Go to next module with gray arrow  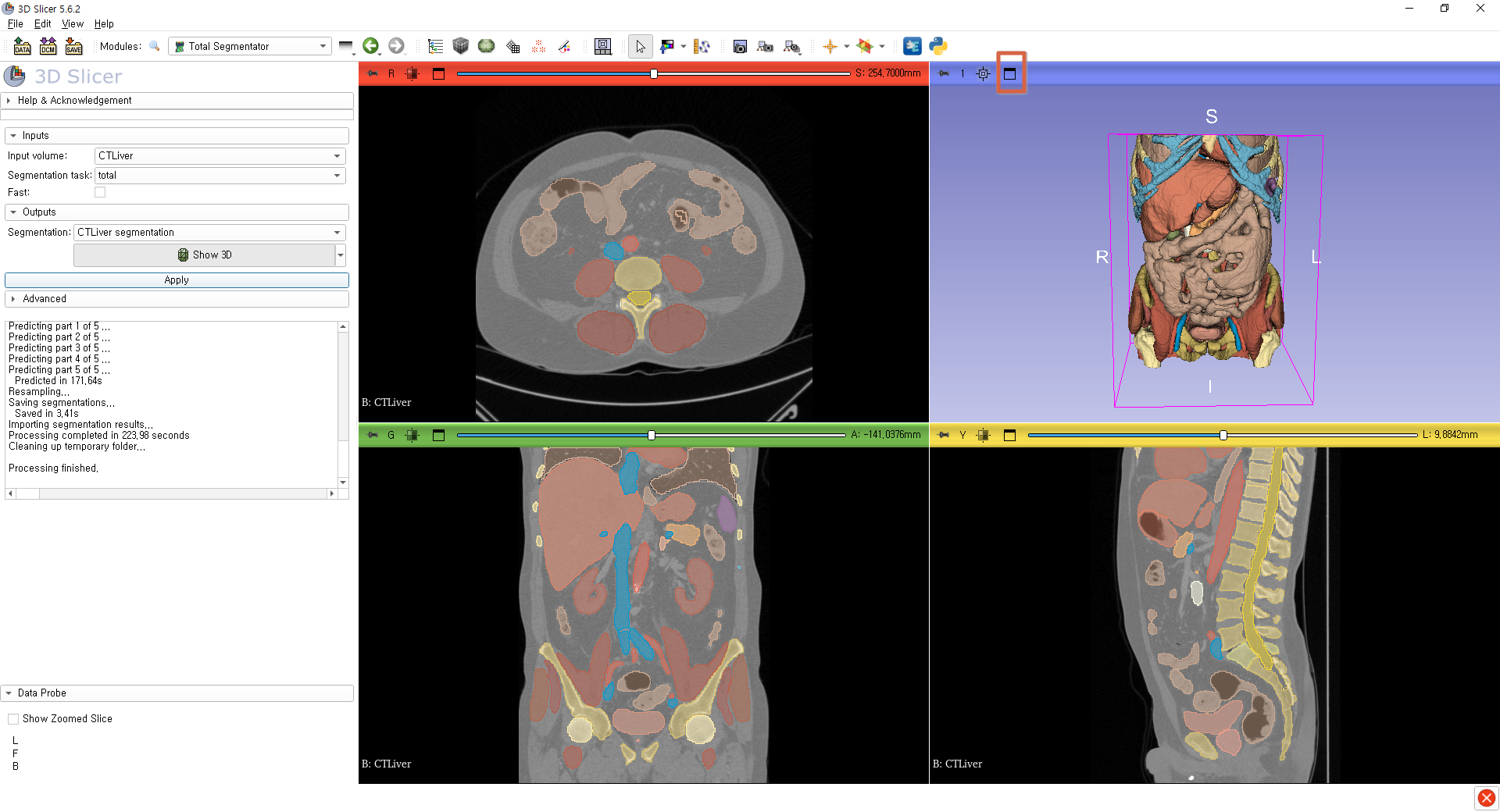click(397, 46)
